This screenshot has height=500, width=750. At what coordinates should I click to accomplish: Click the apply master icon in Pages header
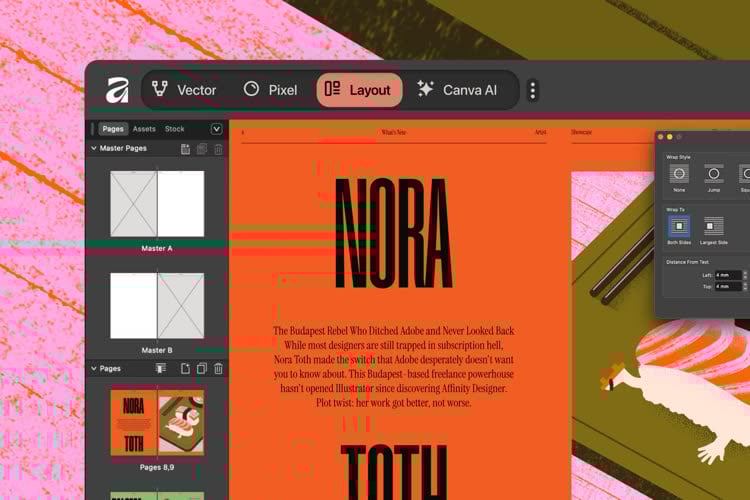(161, 369)
